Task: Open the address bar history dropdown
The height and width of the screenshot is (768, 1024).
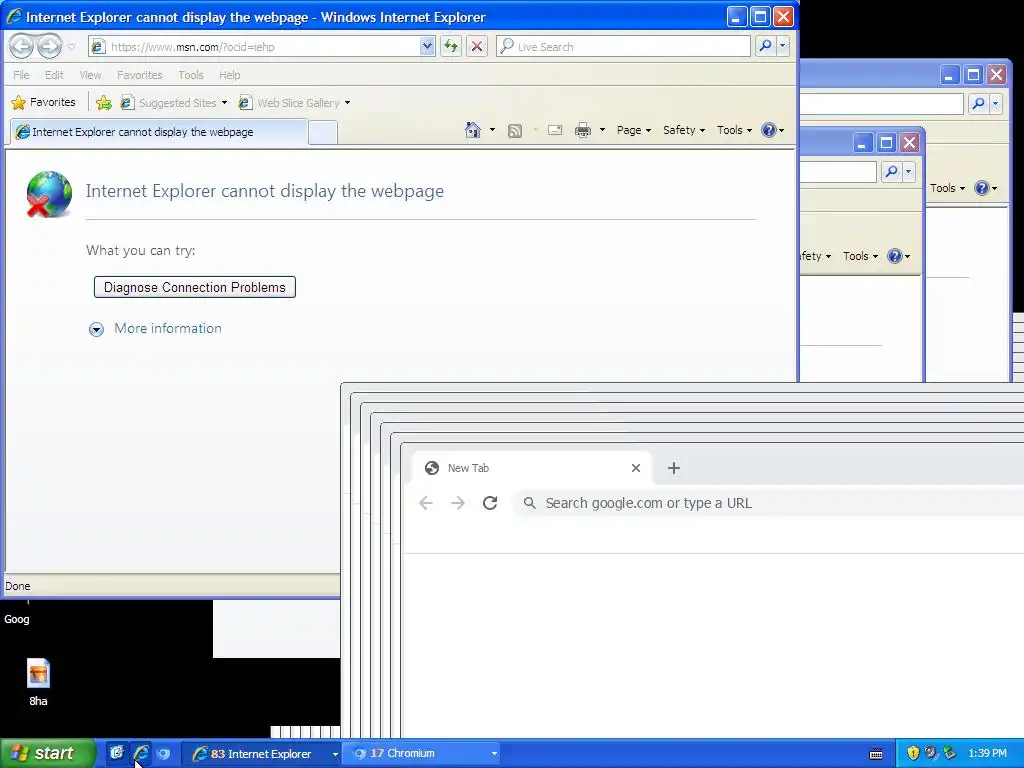Action: pyautogui.click(x=426, y=46)
